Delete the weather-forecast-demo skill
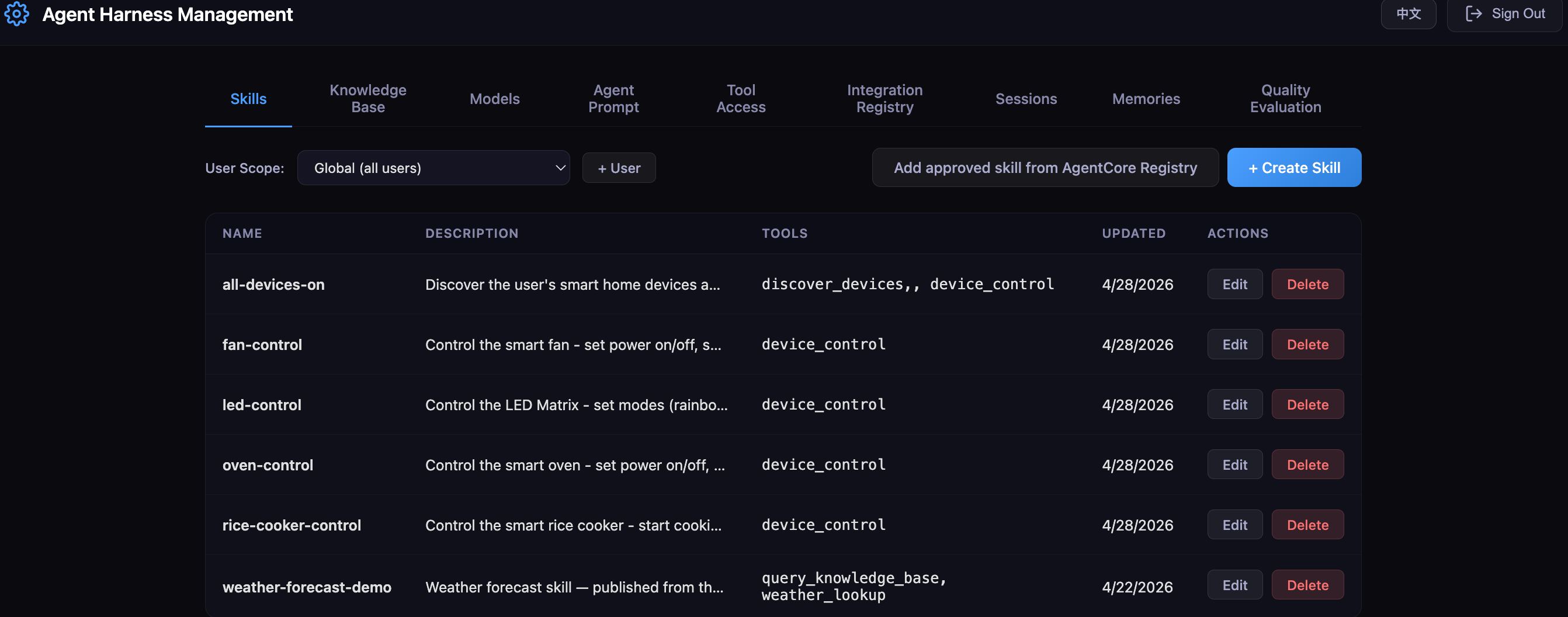Screen dimensions: 1568x617 (x=1307, y=585)
